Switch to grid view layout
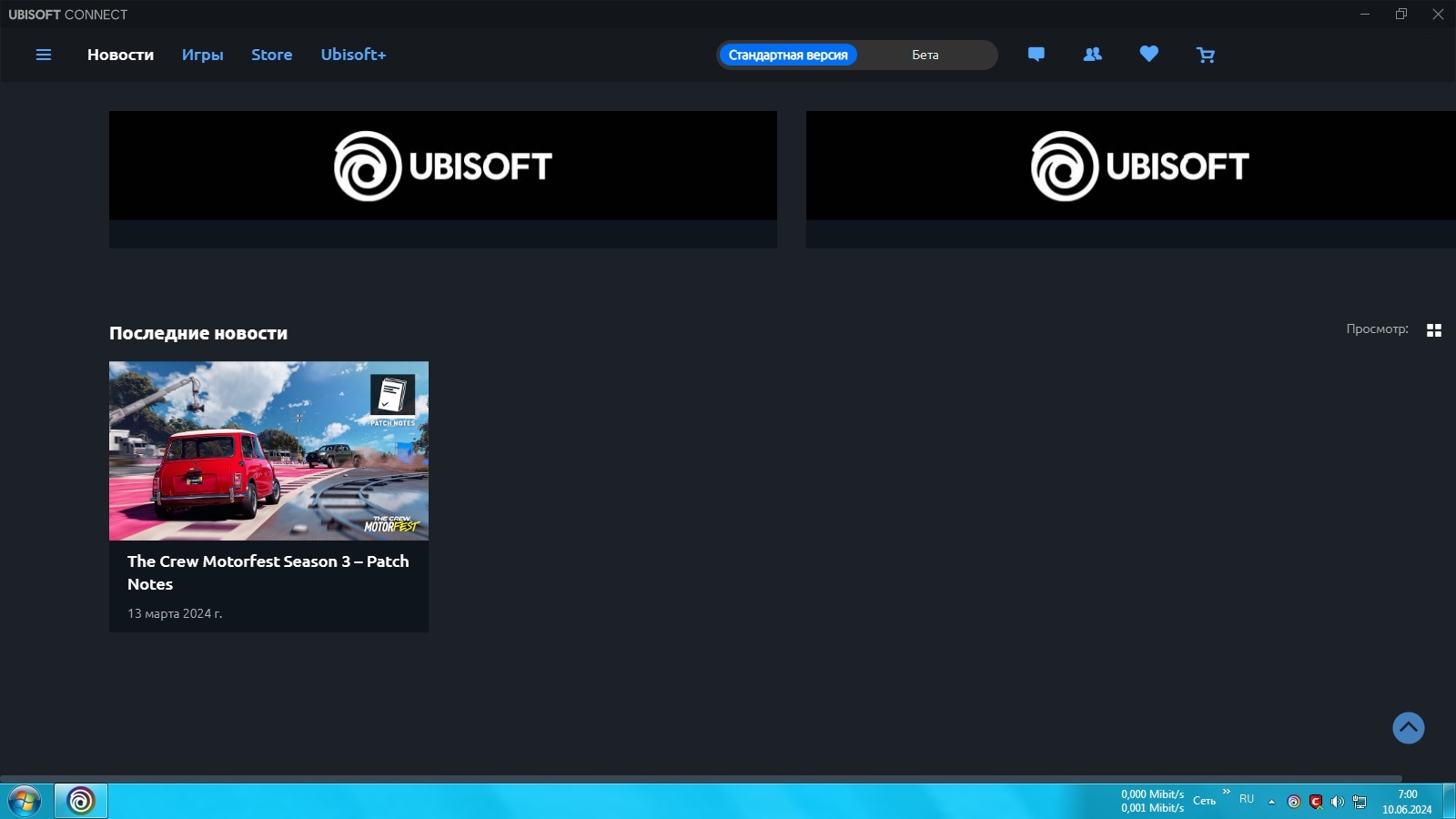This screenshot has width=1456, height=819. (1434, 330)
